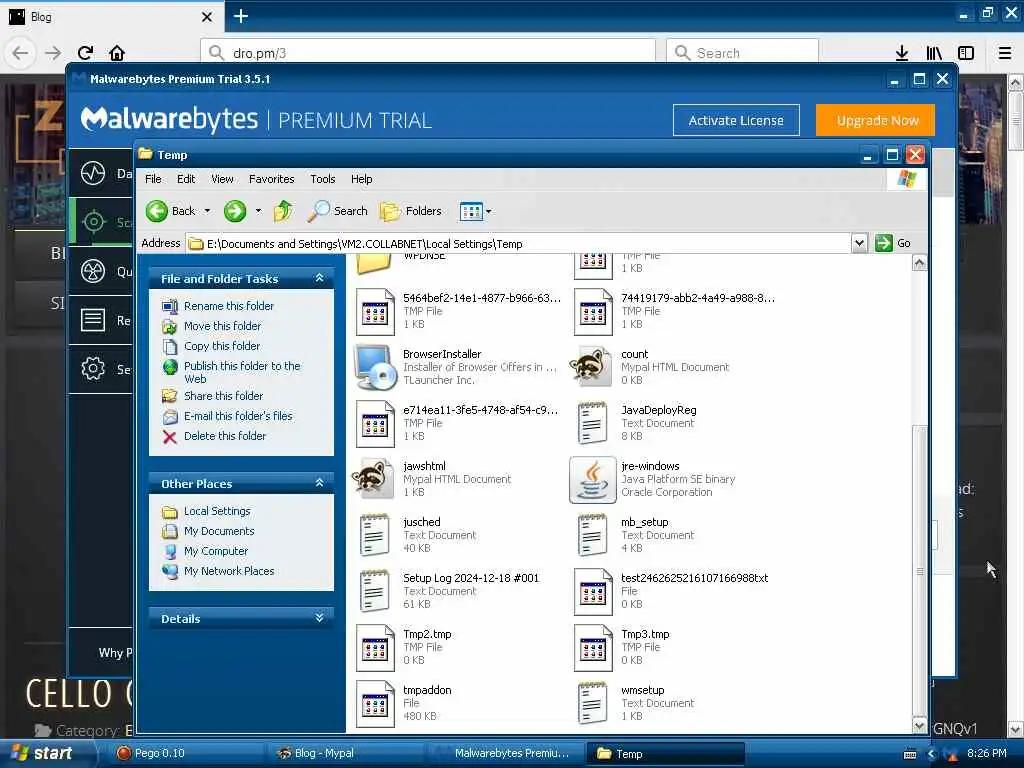Open Search in Explorer toolbar

tap(338, 211)
